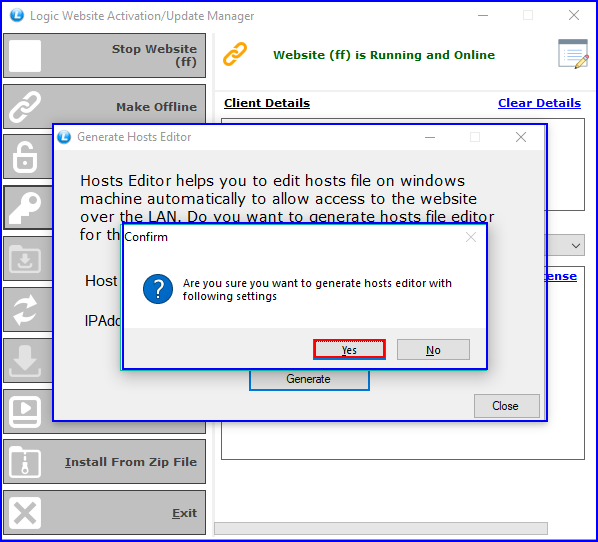Click the notepad edit icon at top right
This screenshot has width=598, height=542.
click(x=573, y=54)
